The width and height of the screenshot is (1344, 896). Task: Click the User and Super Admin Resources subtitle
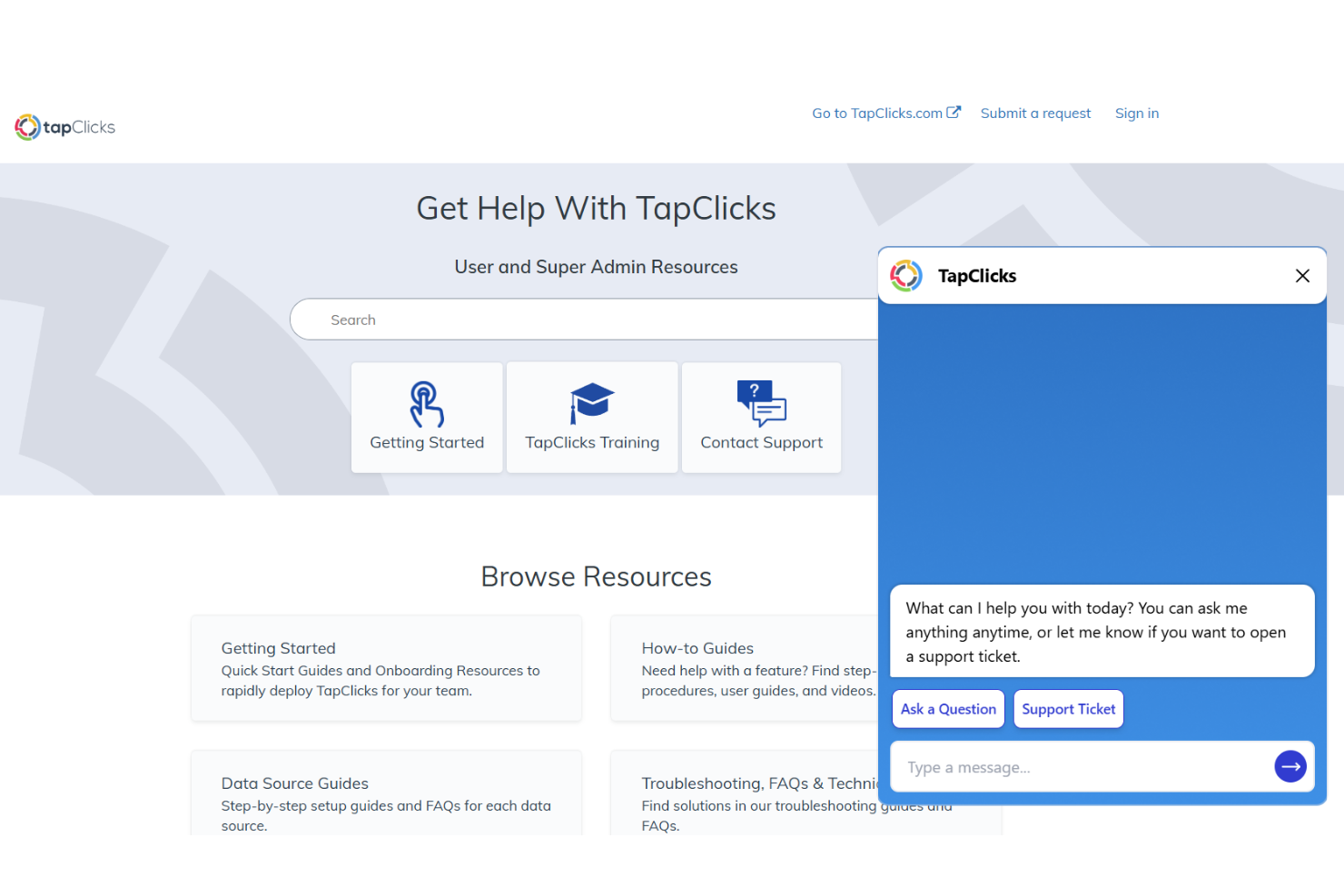596,267
